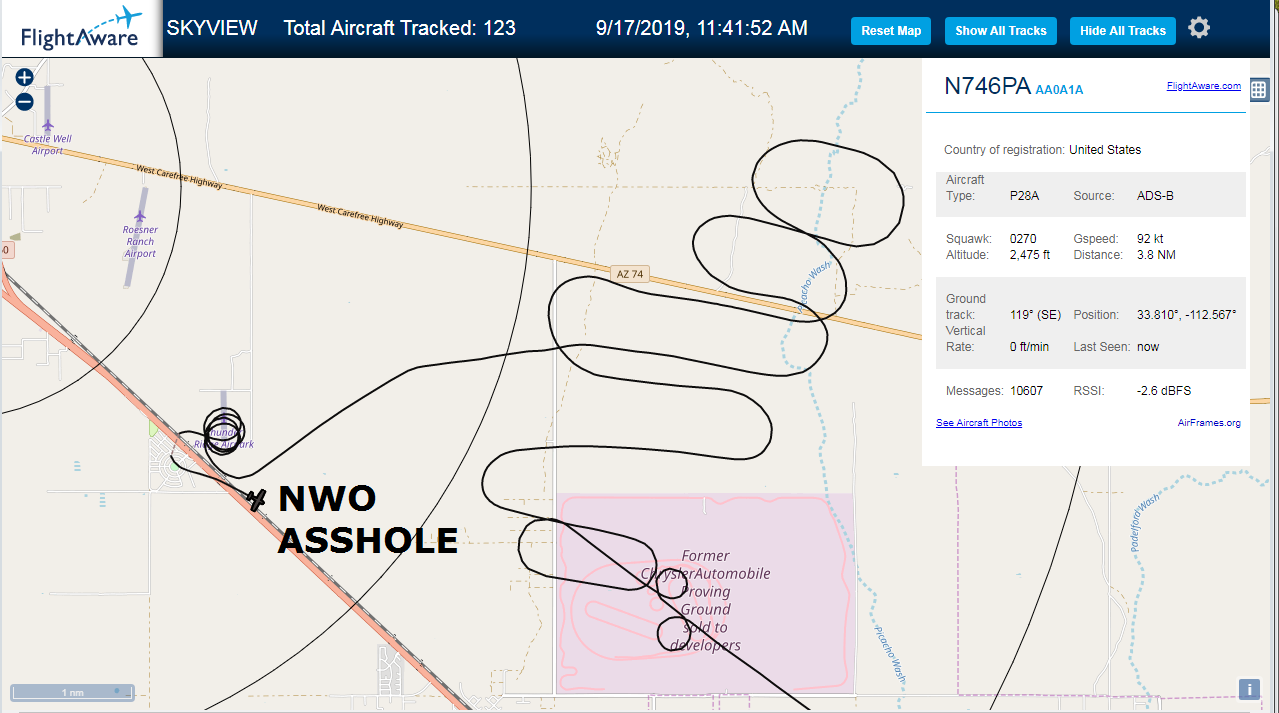Open the settings gear

1199,28
